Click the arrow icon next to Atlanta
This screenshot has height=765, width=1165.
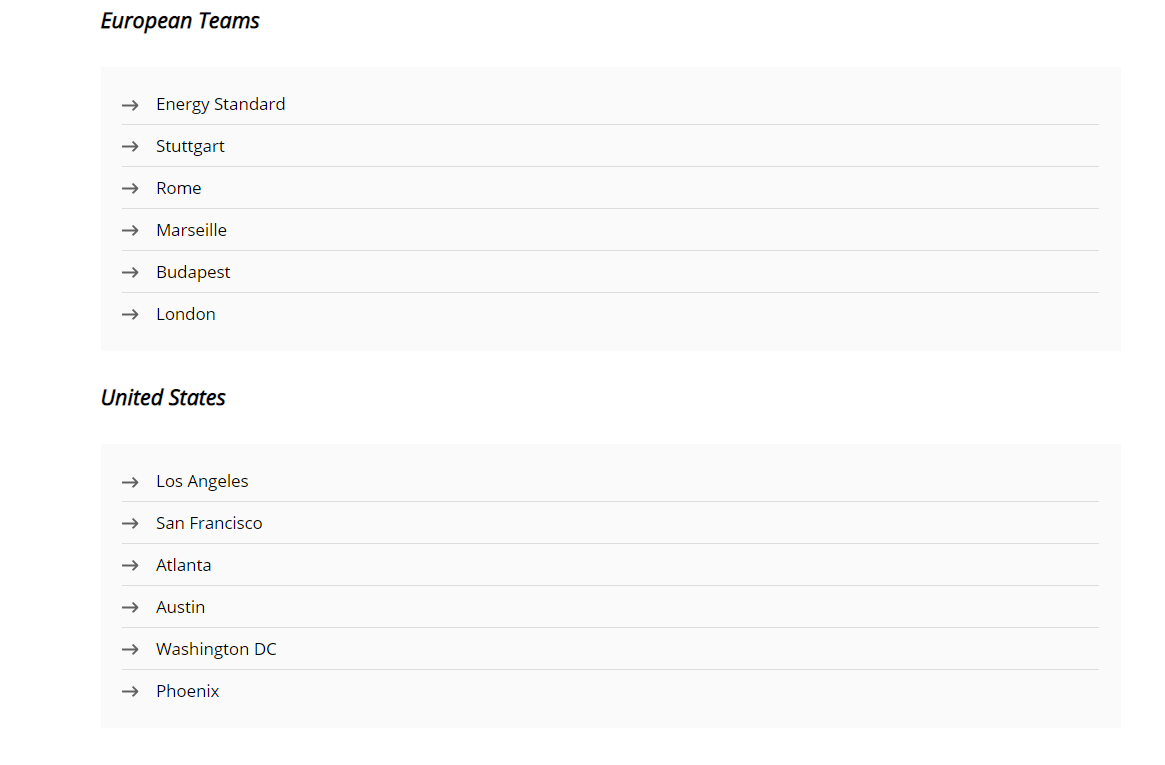tap(130, 566)
